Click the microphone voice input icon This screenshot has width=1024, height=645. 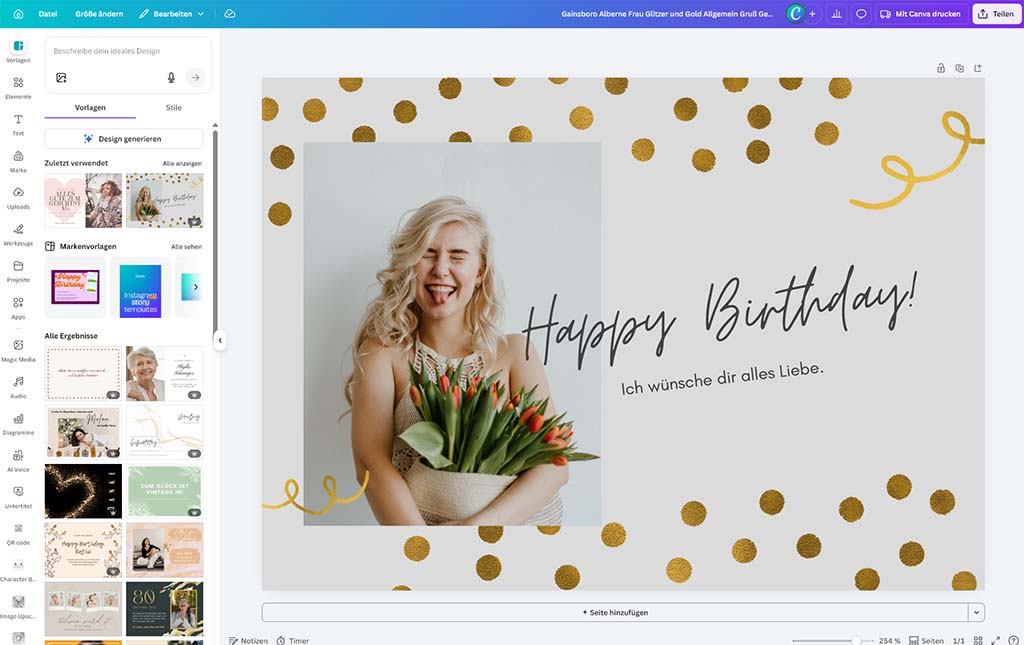pos(171,78)
